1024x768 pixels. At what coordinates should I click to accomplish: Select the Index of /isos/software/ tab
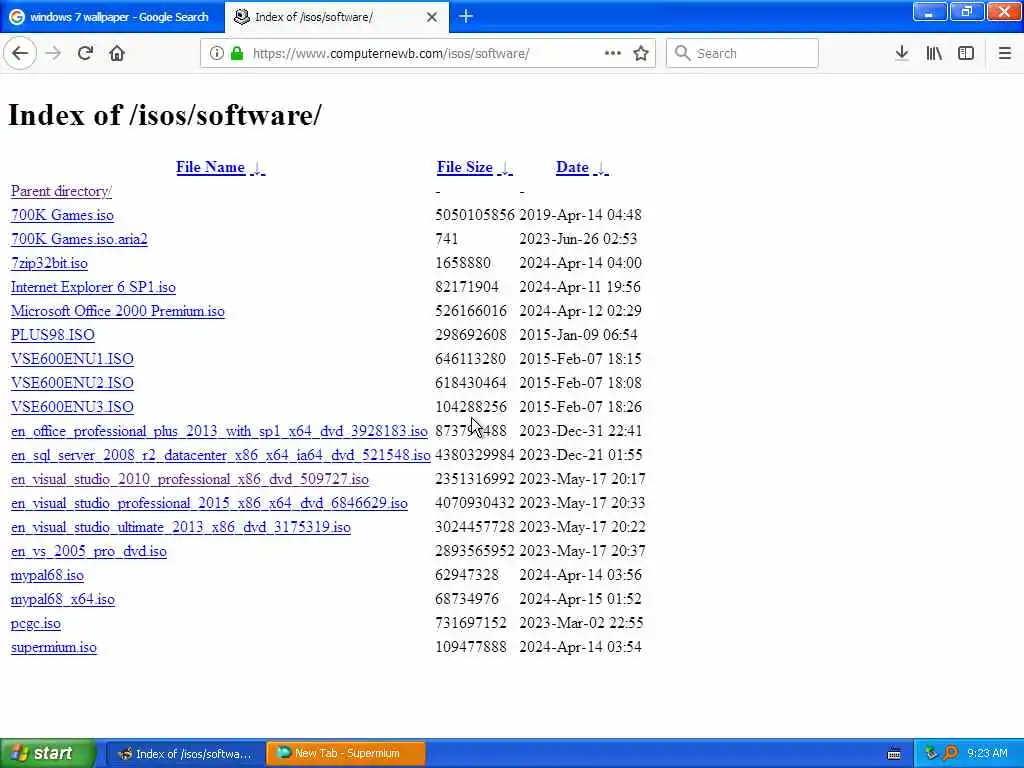[336, 17]
